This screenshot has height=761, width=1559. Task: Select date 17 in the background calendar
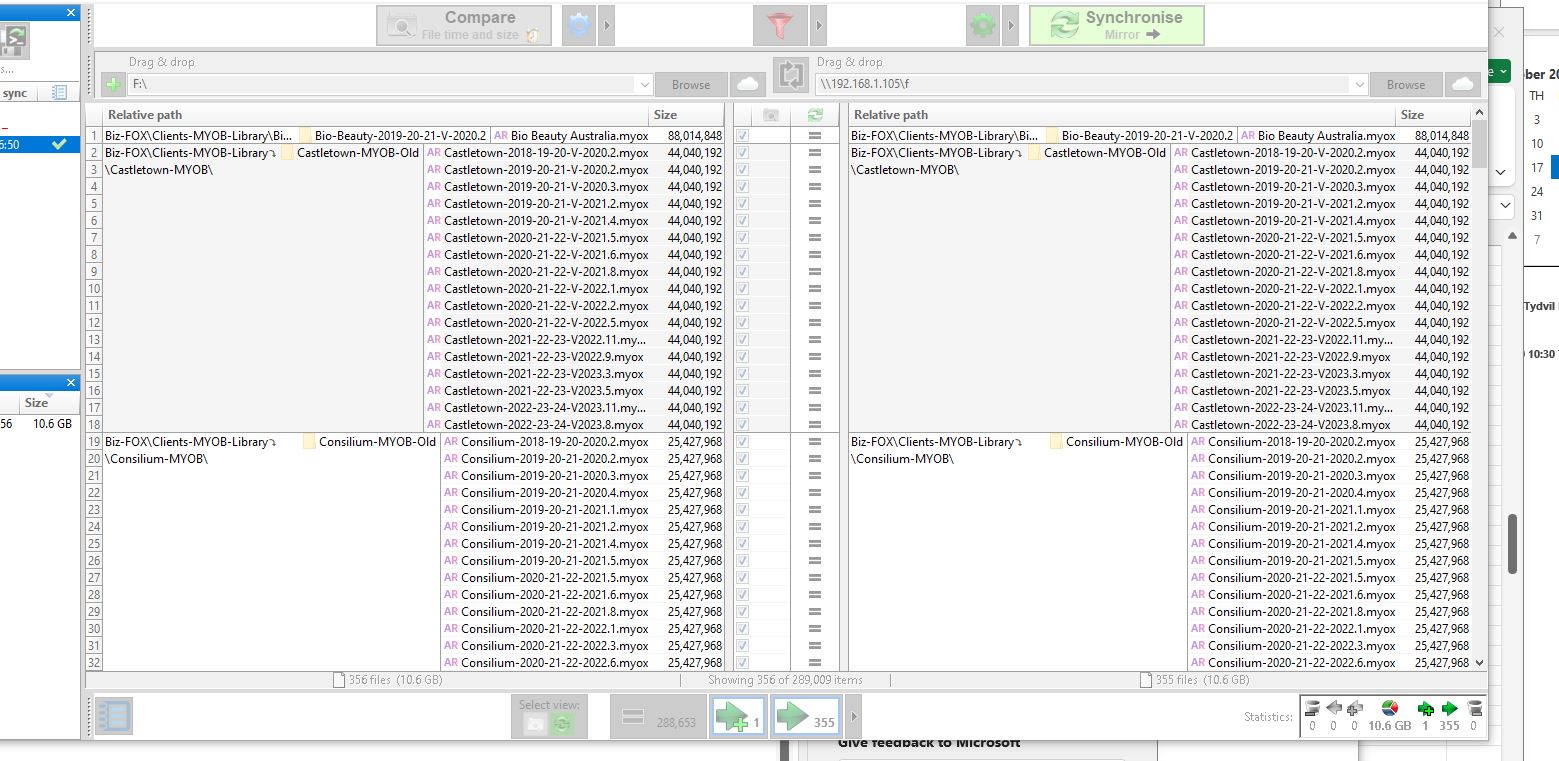(x=1537, y=168)
